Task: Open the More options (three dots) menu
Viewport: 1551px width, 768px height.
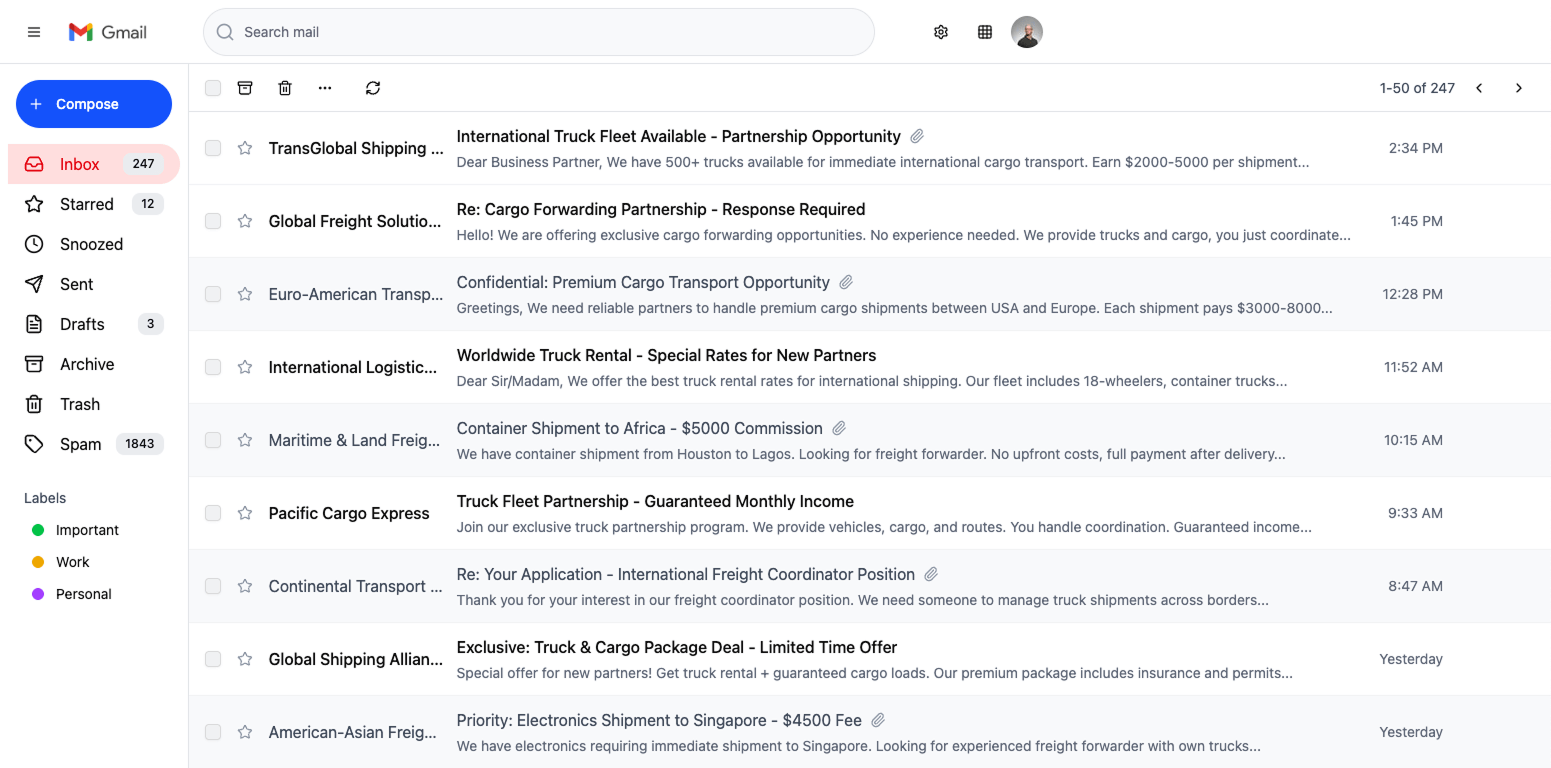Action: [x=324, y=88]
